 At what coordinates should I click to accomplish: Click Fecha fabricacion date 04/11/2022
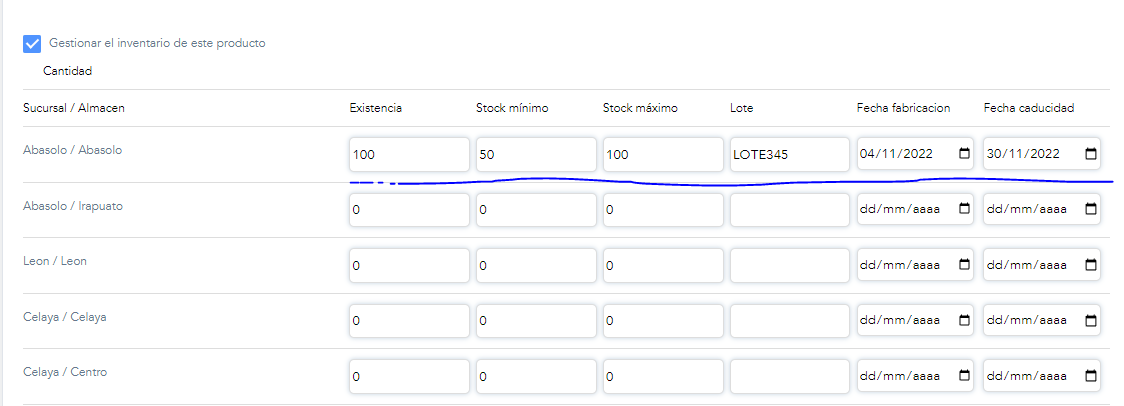pyautogui.click(x=899, y=154)
